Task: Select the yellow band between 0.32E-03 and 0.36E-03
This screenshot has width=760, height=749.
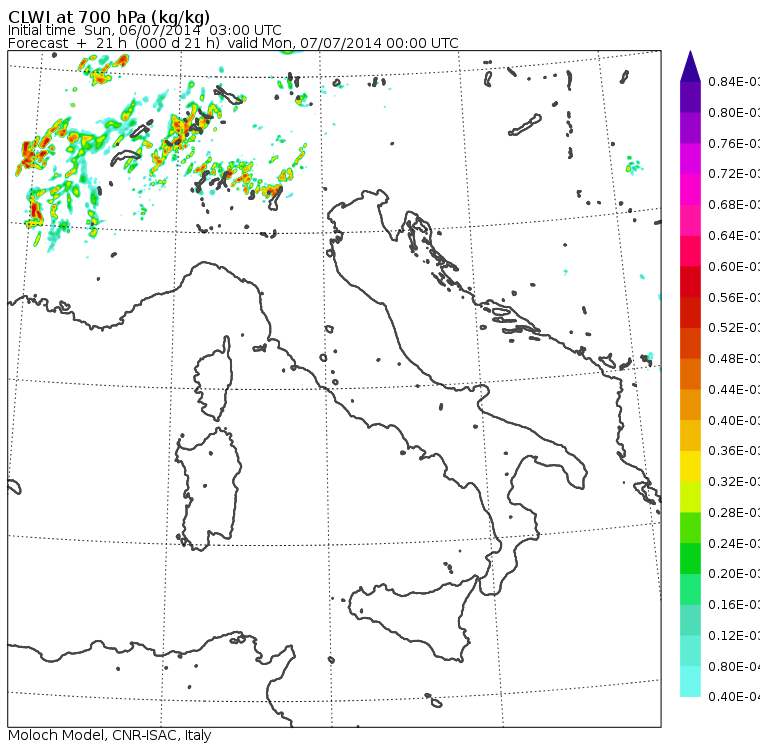Action: tap(690, 466)
